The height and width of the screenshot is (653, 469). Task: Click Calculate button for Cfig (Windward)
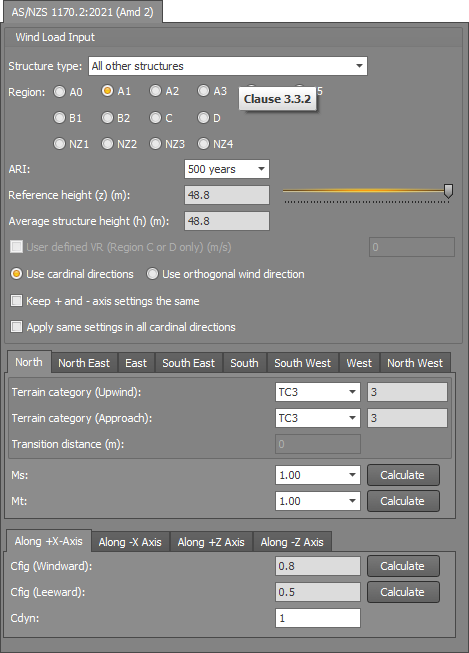click(403, 566)
